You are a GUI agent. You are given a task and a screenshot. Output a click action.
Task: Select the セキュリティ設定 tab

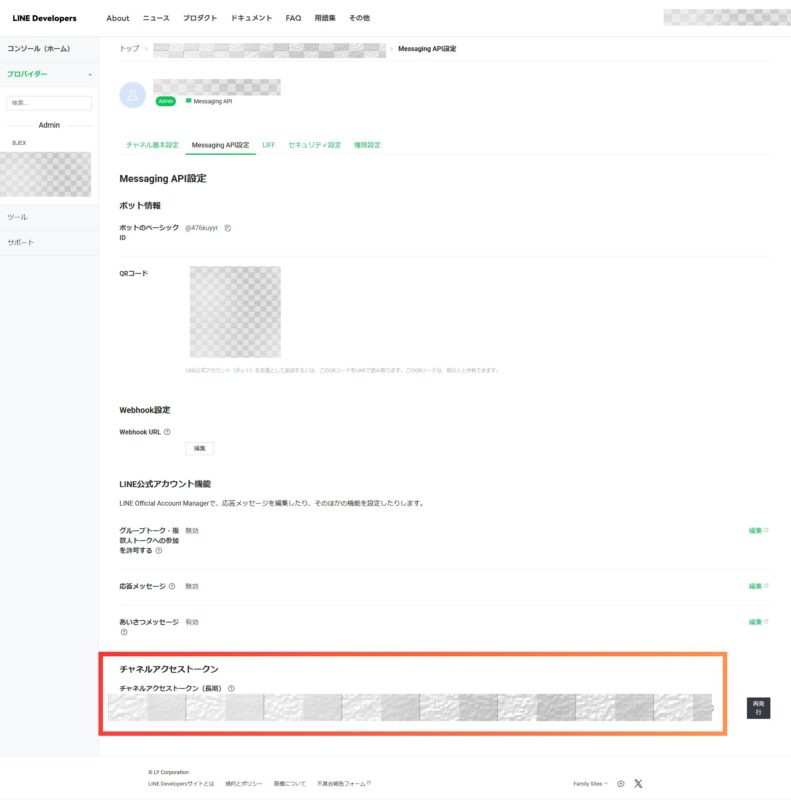(x=314, y=145)
